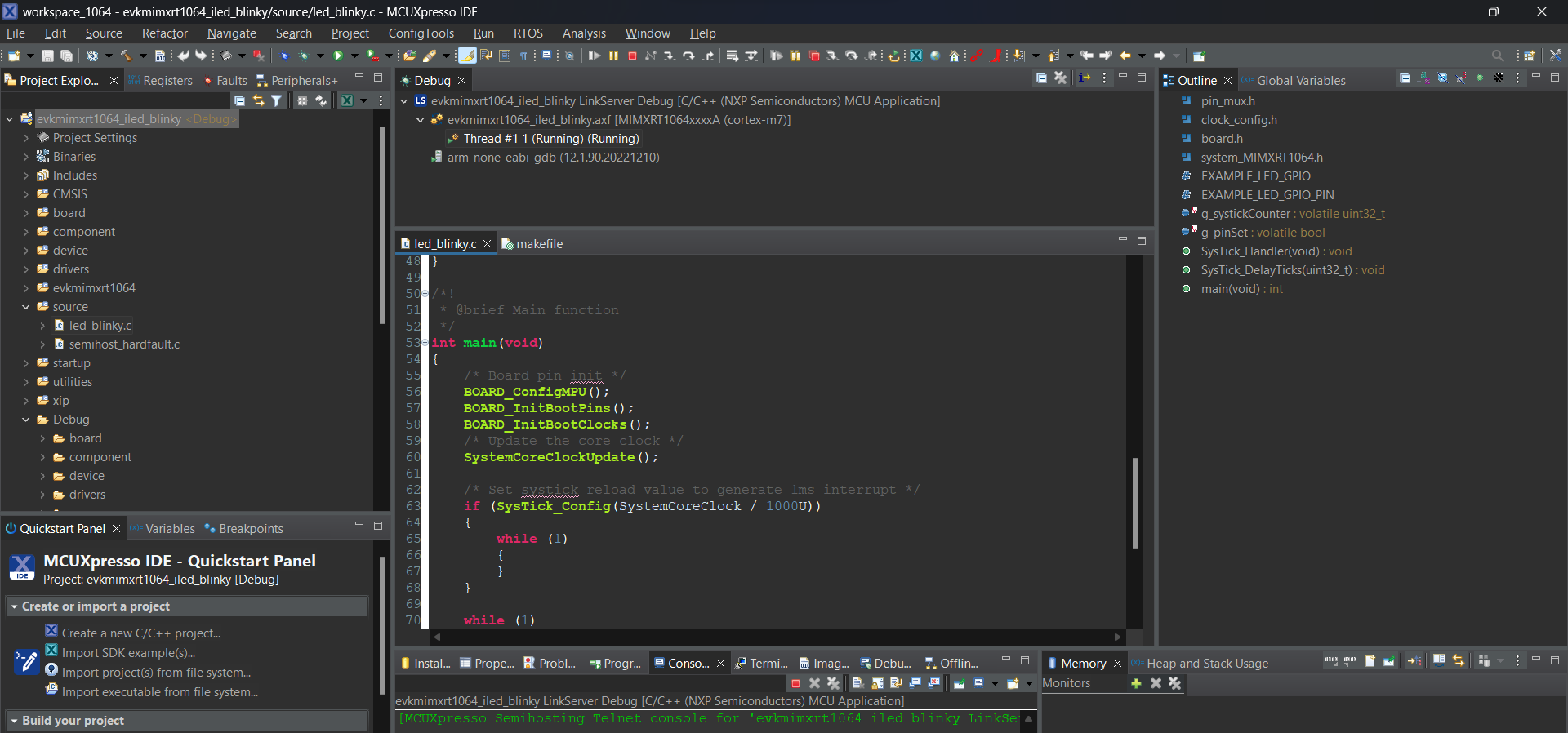Click the red Terminate debug button
The width and height of the screenshot is (1568, 733).
point(632,56)
